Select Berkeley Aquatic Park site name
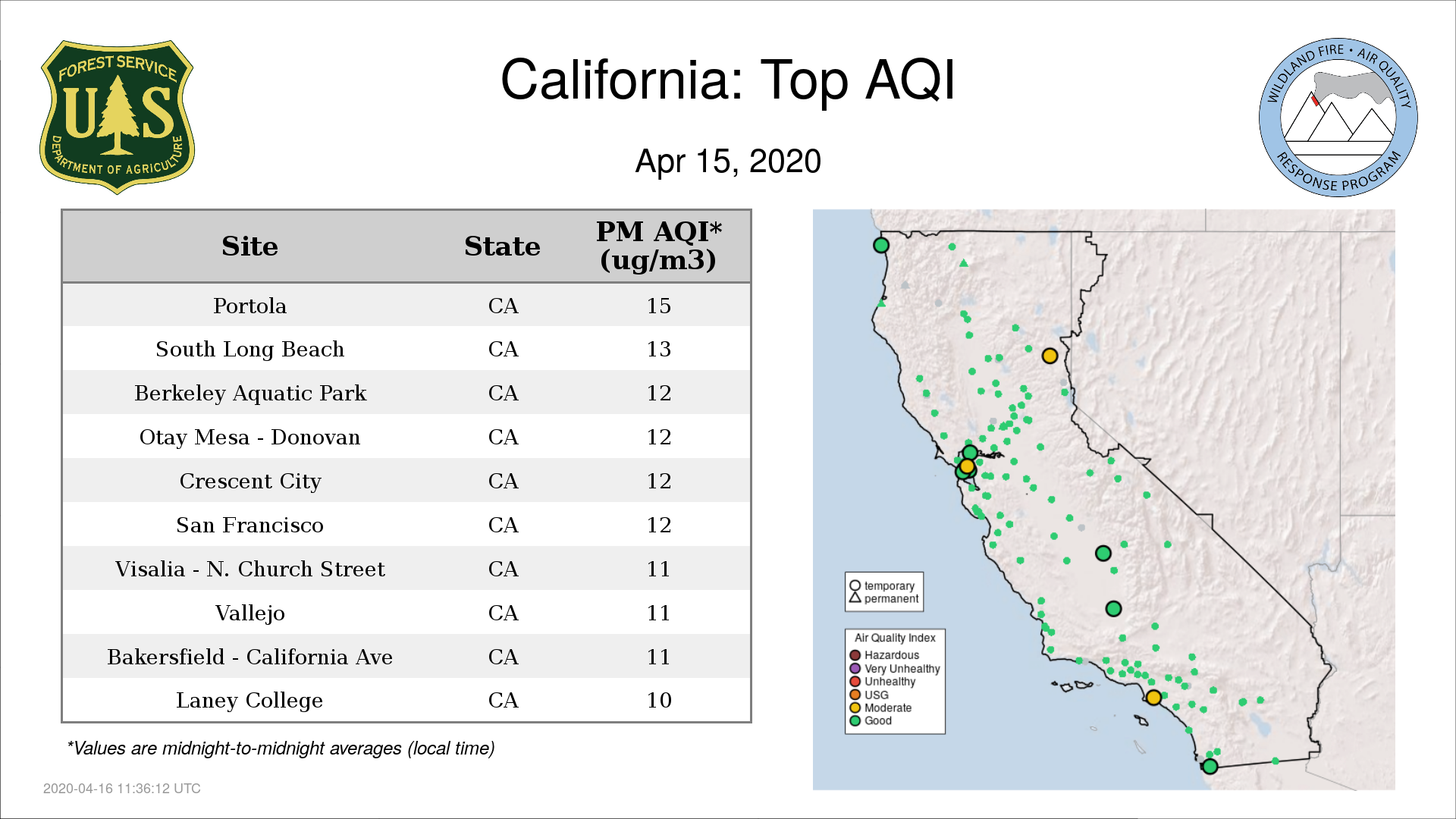This screenshot has width=1456, height=819. tap(249, 393)
